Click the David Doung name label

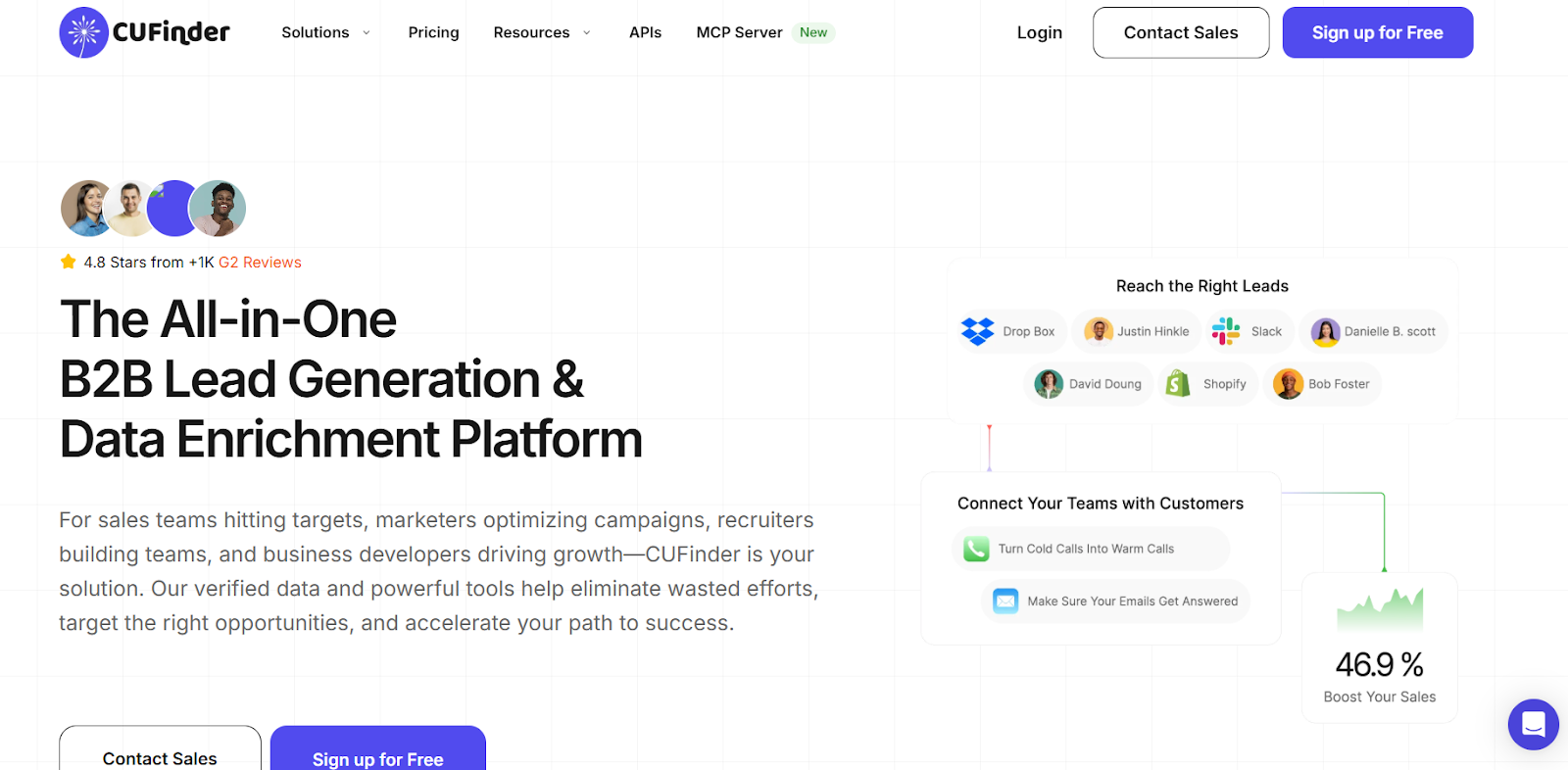point(1104,384)
